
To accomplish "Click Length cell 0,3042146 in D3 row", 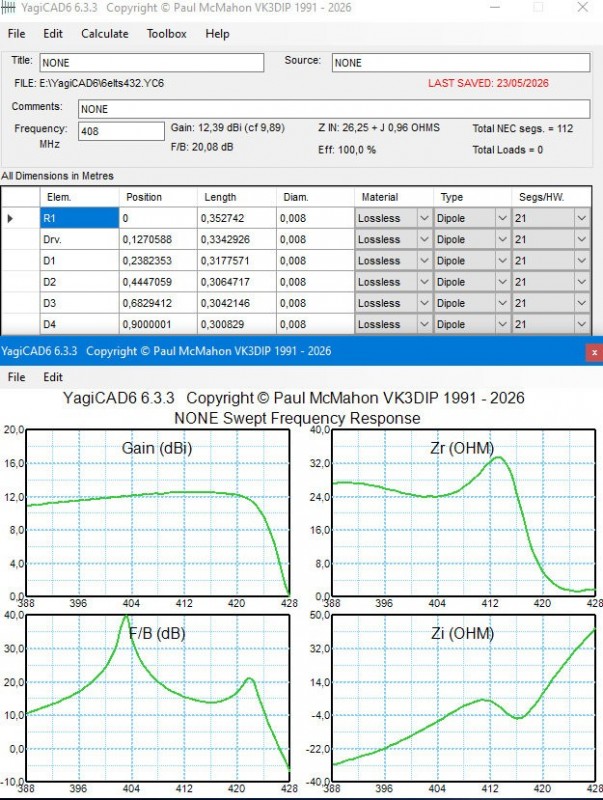I will click(237, 303).
